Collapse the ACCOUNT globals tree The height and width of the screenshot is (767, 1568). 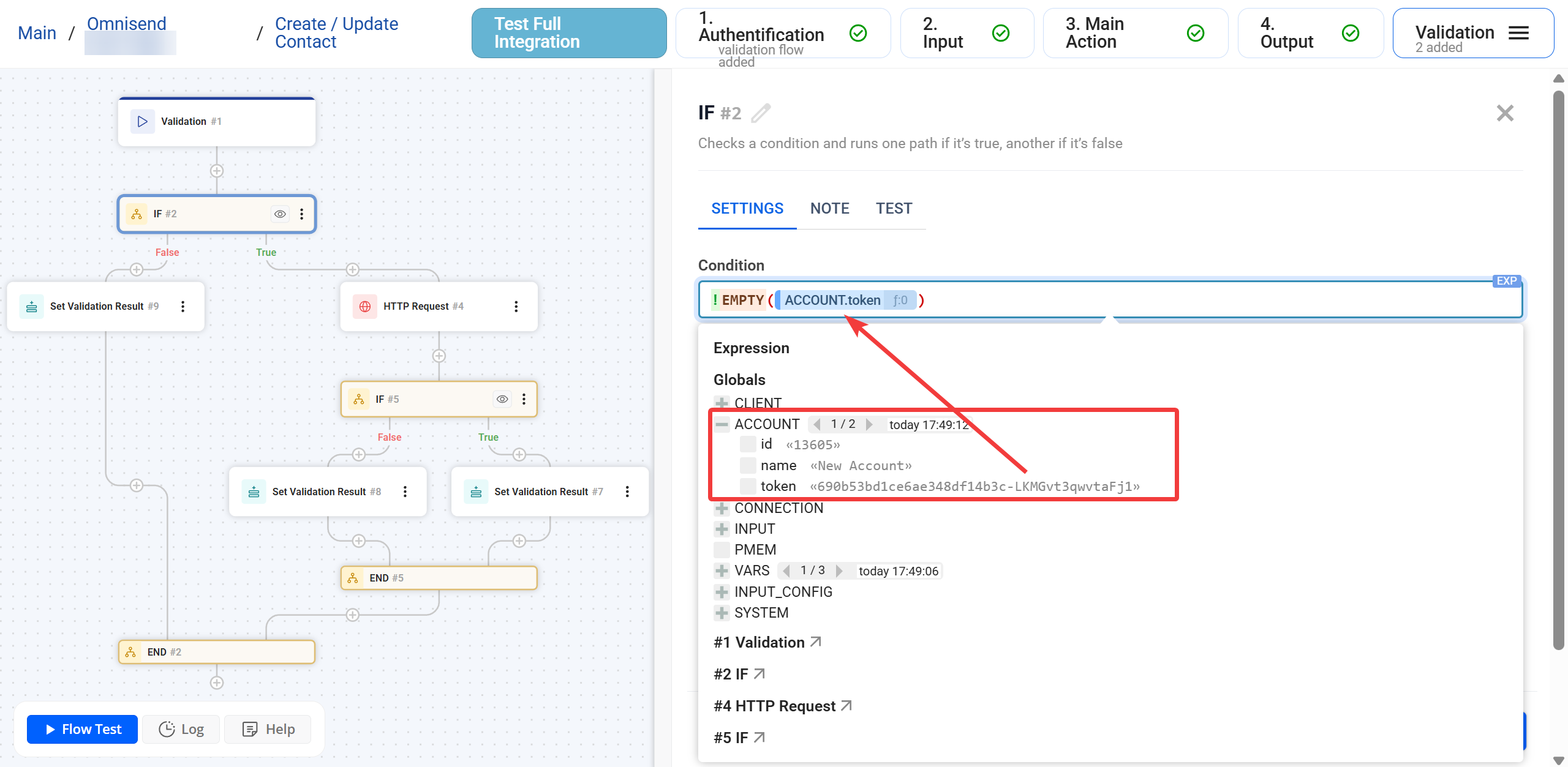coord(722,424)
